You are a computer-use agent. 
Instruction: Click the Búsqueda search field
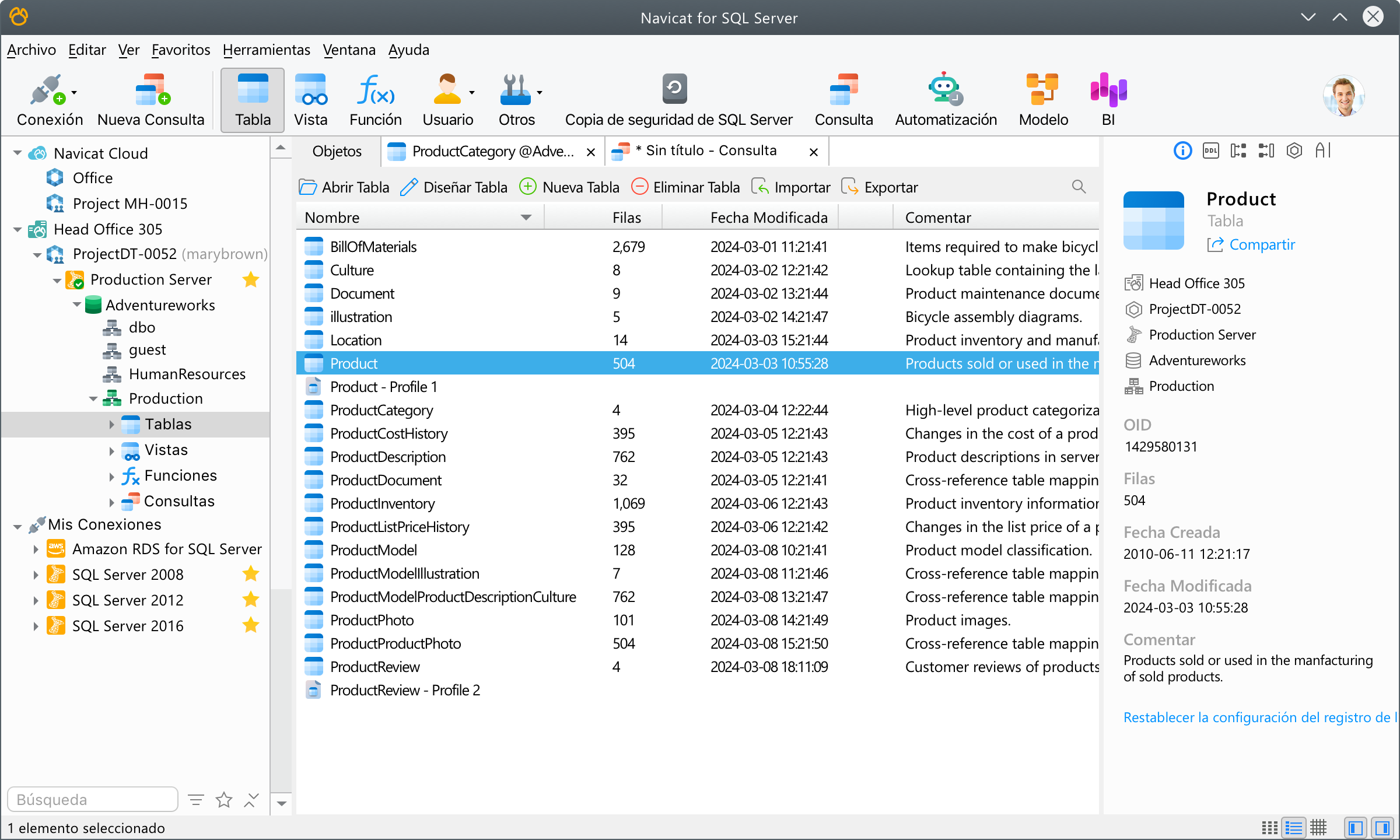click(92, 799)
